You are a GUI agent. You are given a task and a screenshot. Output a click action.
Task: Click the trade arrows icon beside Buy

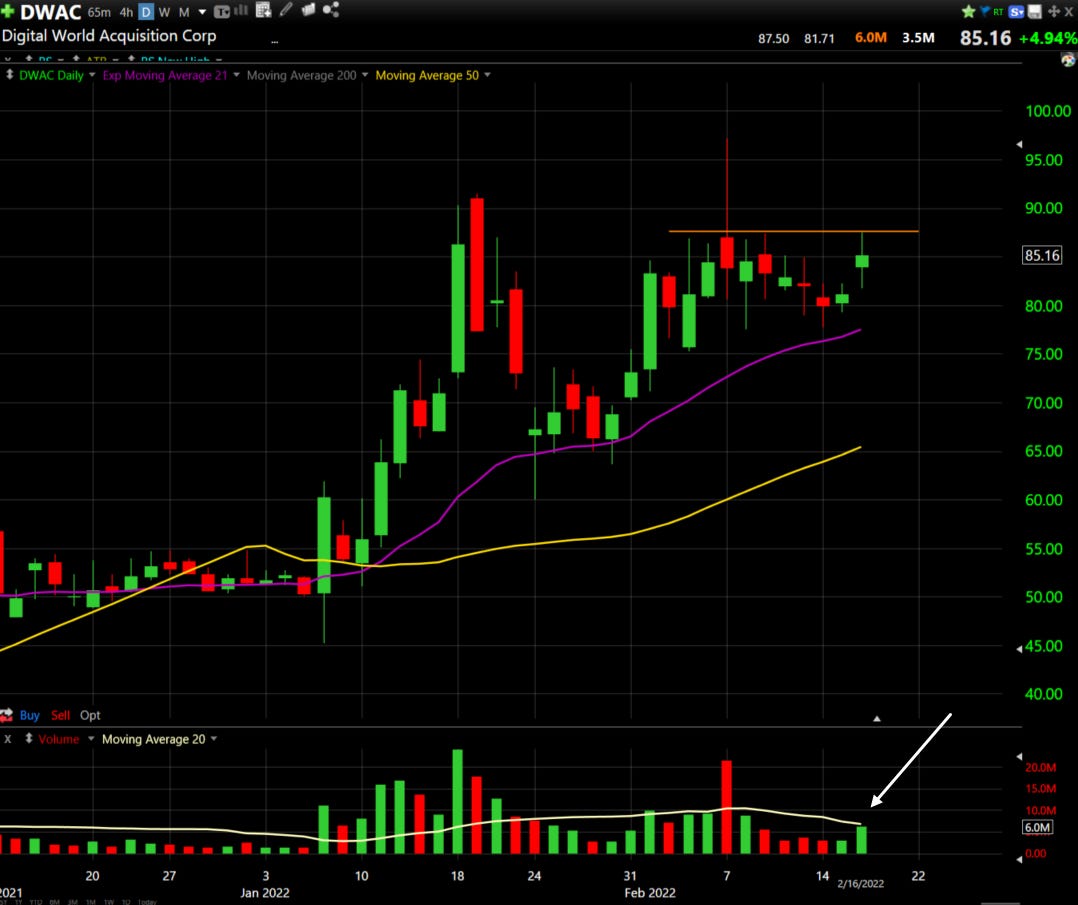click(x=7, y=715)
